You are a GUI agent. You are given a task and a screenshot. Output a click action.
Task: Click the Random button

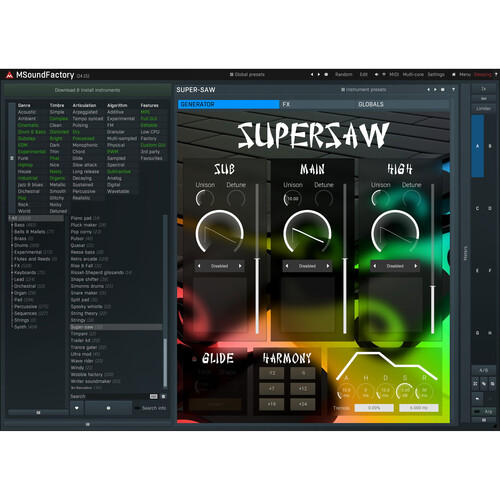pos(344,75)
